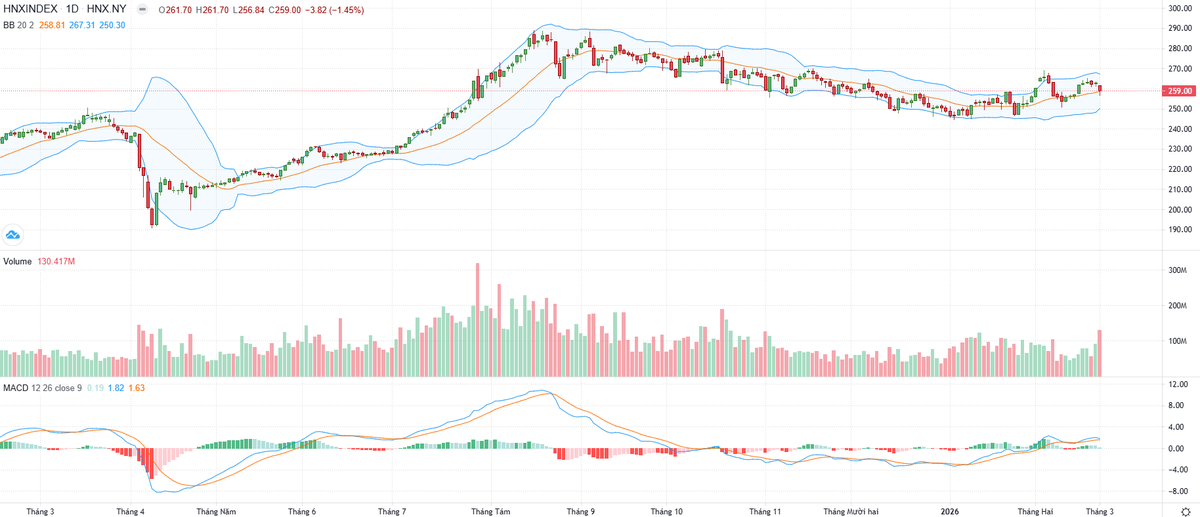Click the 259.00 current price label
Screen dimensions: 1200x517
1177,91
